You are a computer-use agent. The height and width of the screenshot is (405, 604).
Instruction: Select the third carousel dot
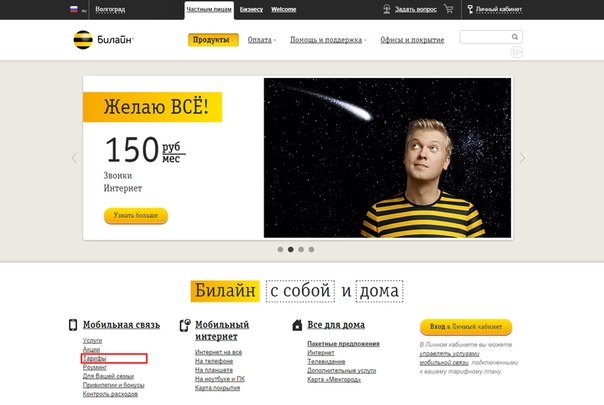(x=301, y=249)
